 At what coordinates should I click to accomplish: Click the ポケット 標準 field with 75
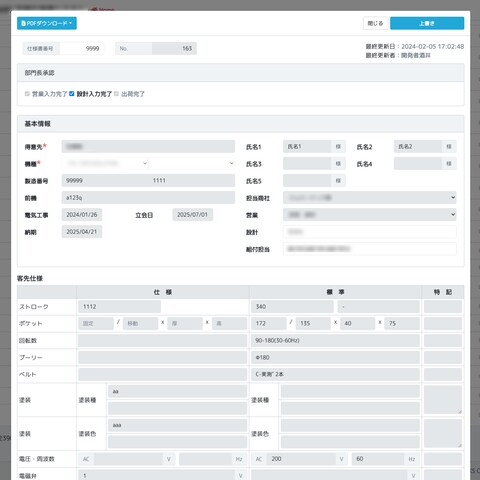[x=402, y=323]
